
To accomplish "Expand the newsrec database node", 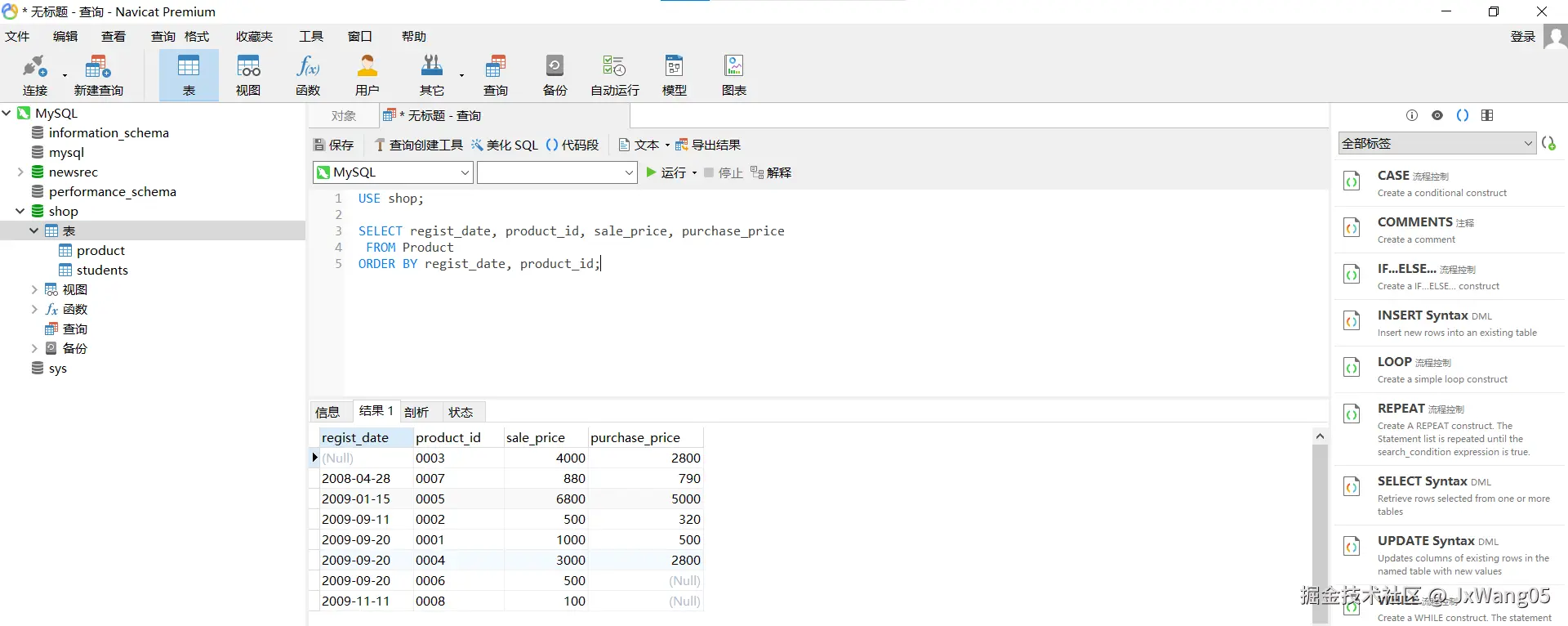I will pos(20,172).
